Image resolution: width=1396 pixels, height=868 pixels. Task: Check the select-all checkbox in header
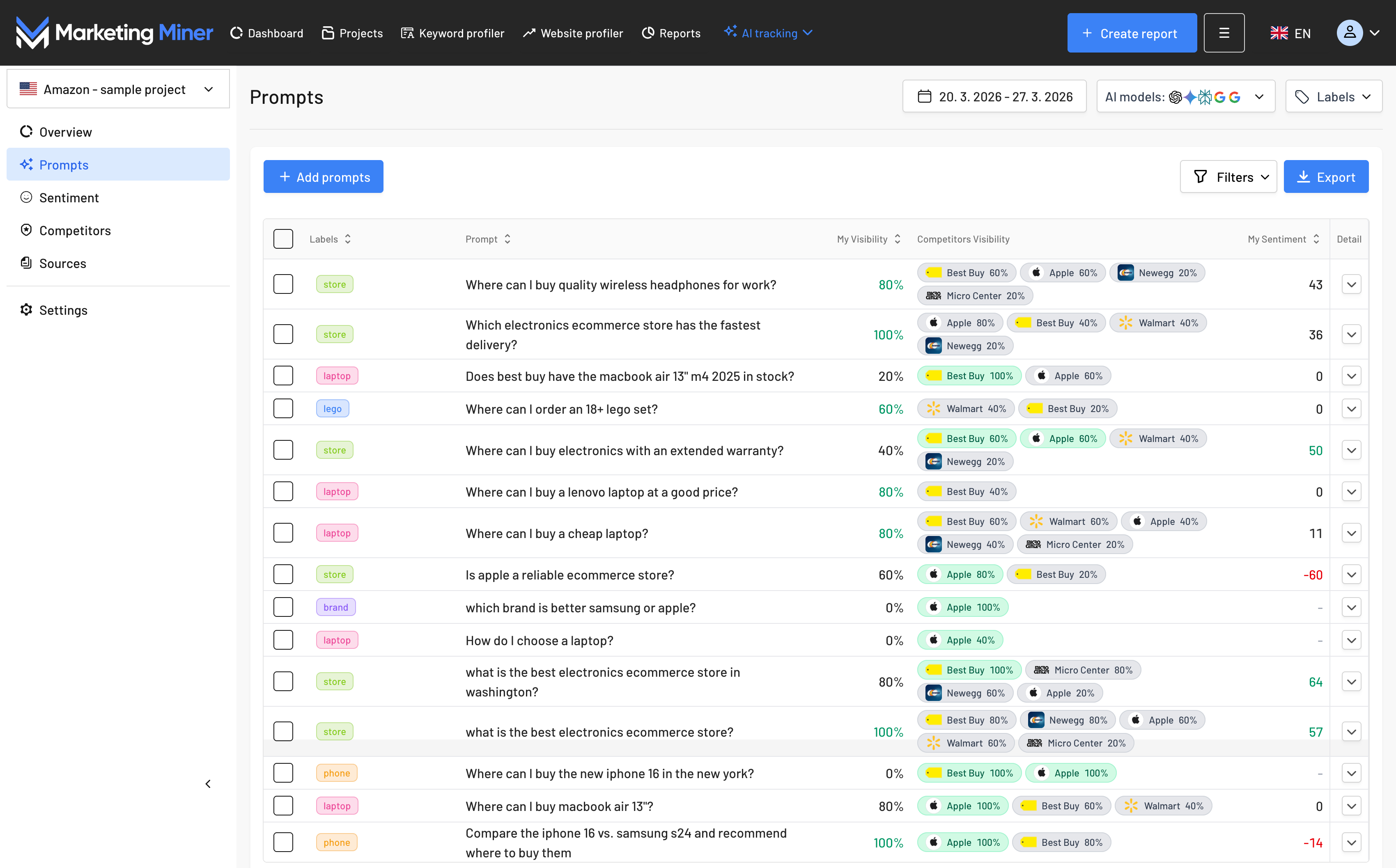click(283, 239)
